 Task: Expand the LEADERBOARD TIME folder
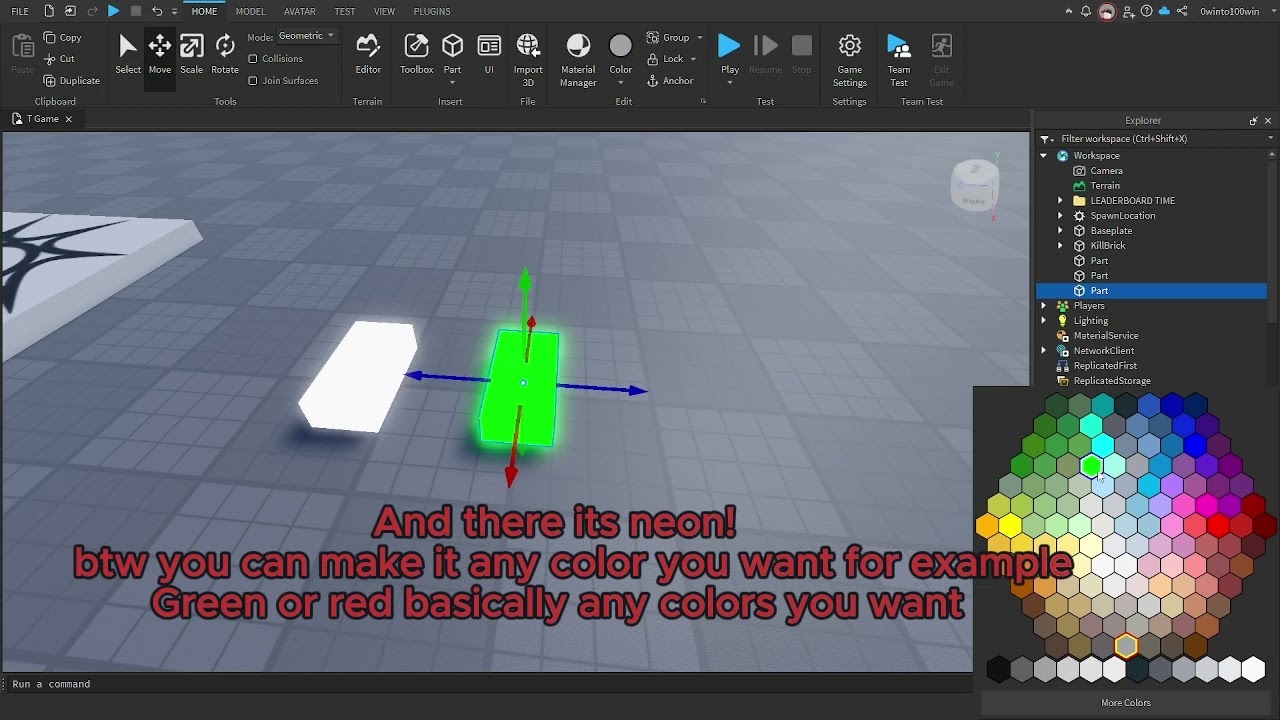tap(1061, 201)
